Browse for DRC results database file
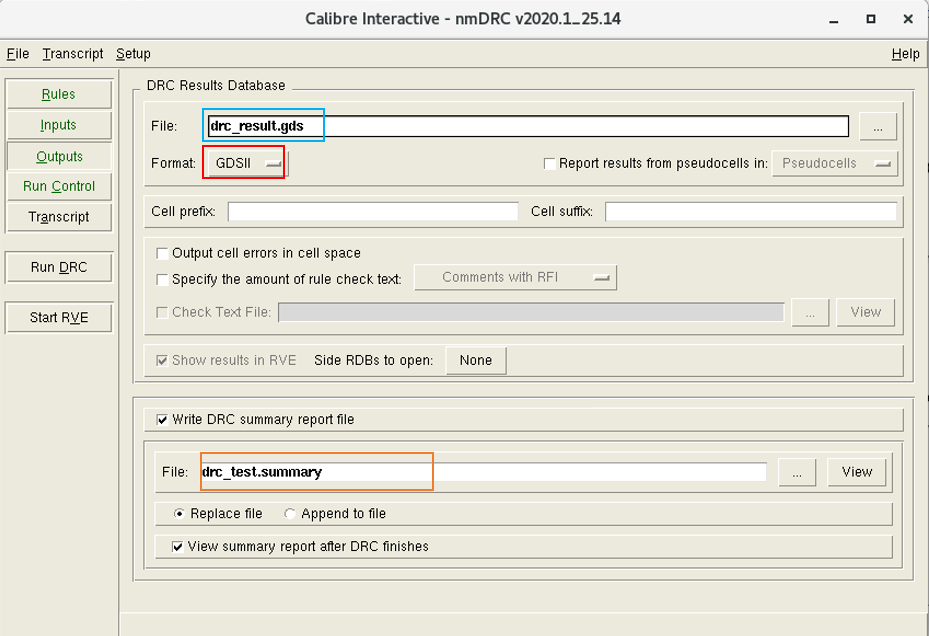The image size is (929, 636). (x=877, y=127)
